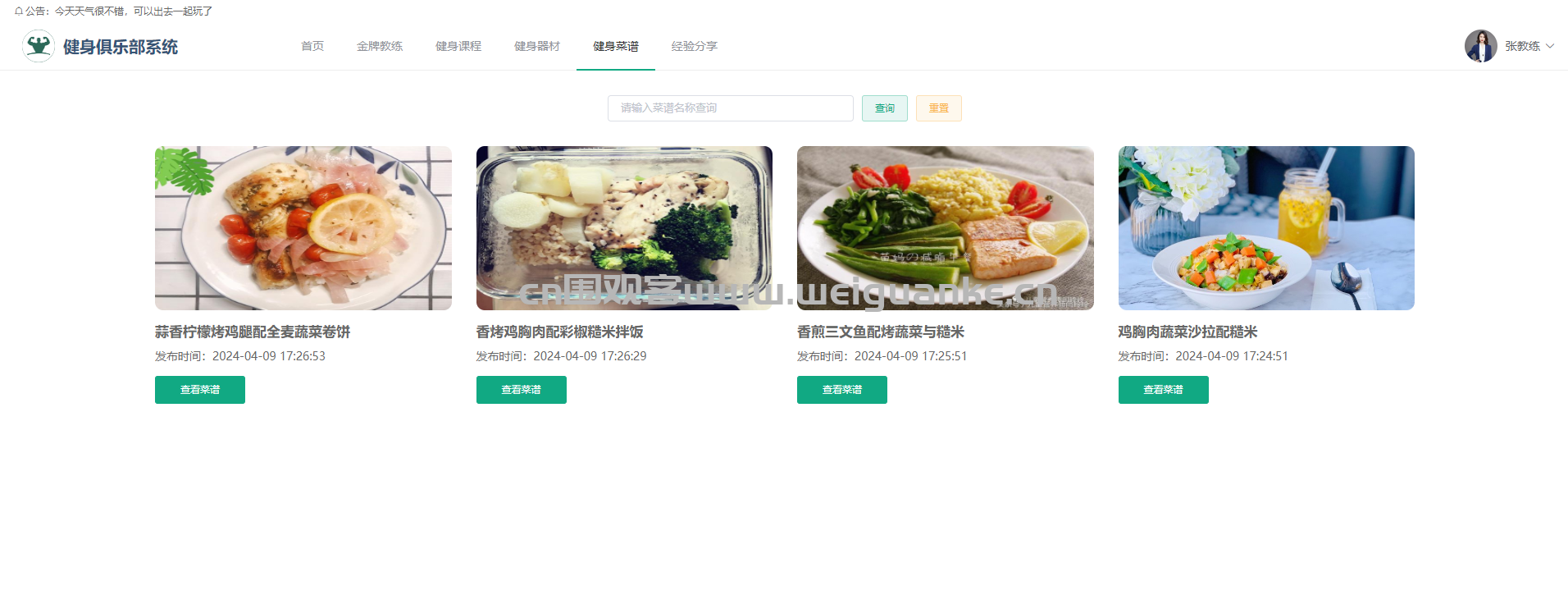Image resolution: width=1568 pixels, height=609 pixels.
Task: Open the chicken breast lunchbox image
Action: (624, 228)
